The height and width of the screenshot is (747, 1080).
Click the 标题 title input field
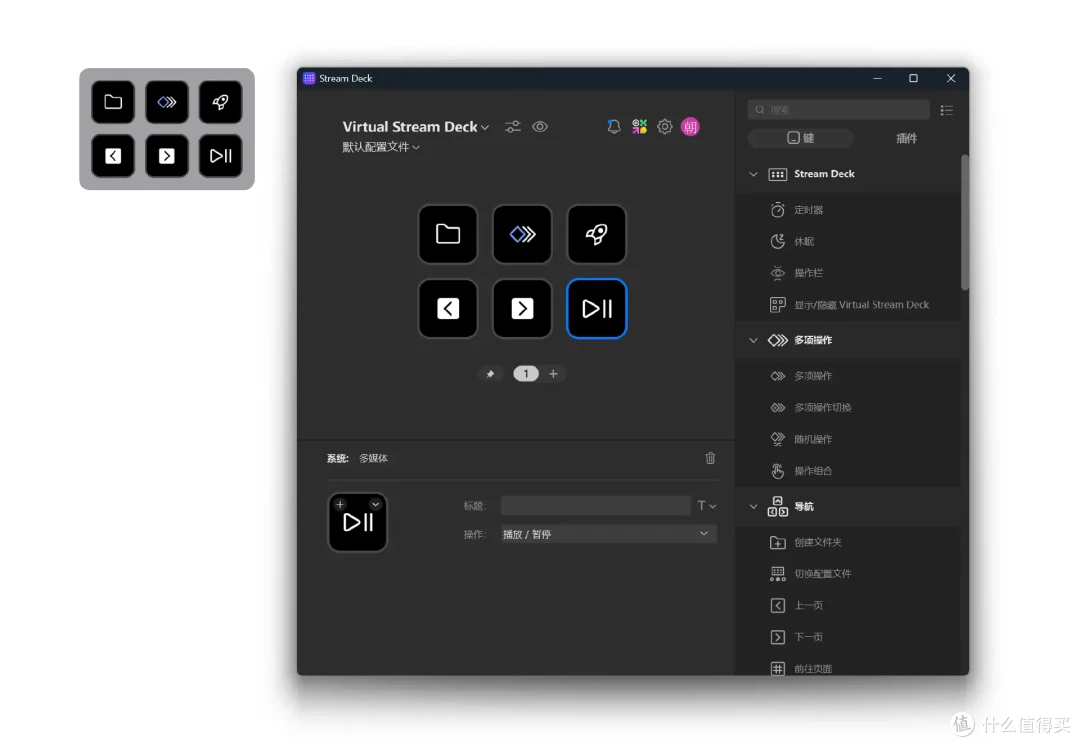(x=596, y=505)
